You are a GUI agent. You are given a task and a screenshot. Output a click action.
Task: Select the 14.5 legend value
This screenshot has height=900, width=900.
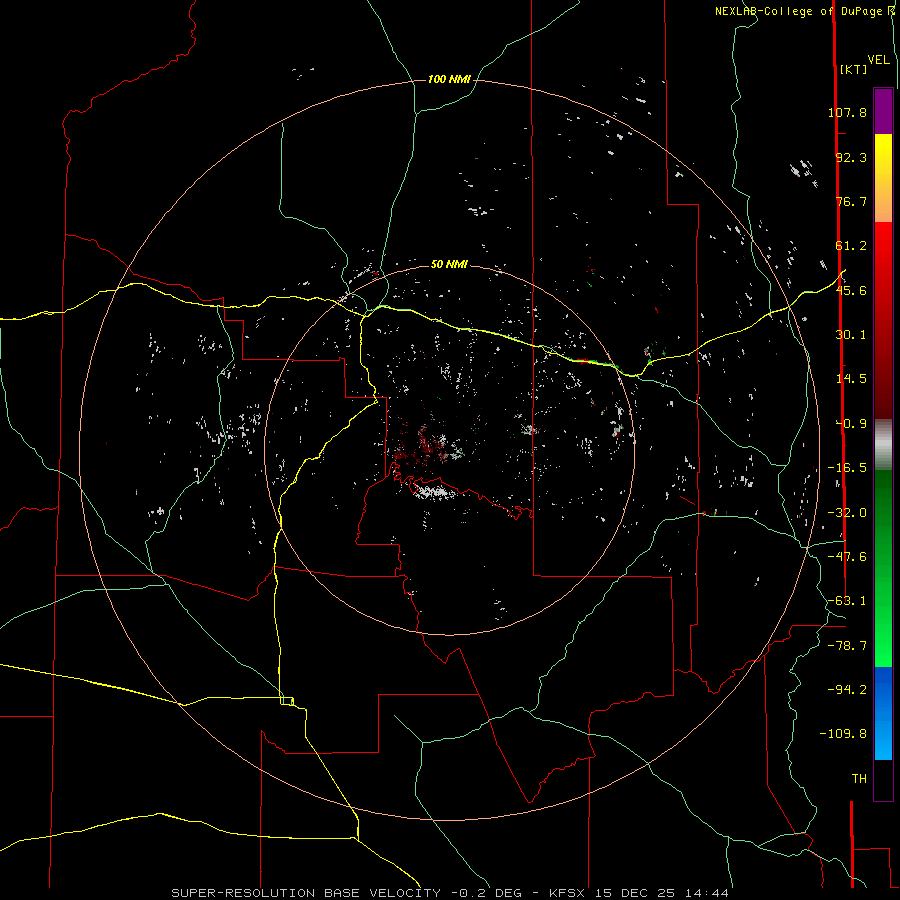tap(851, 379)
